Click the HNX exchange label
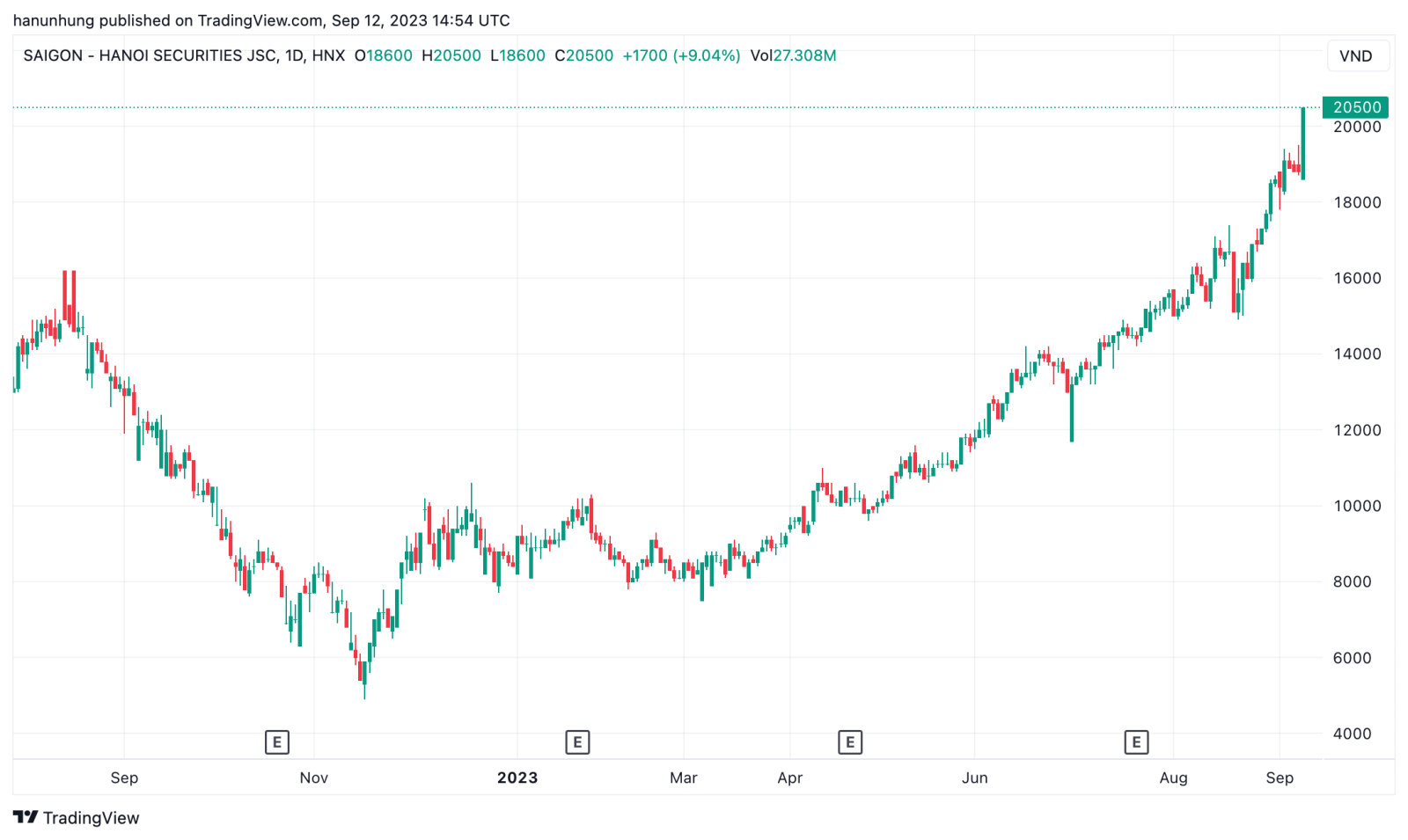This screenshot has width=1408, height=840. tap(328, 55)
